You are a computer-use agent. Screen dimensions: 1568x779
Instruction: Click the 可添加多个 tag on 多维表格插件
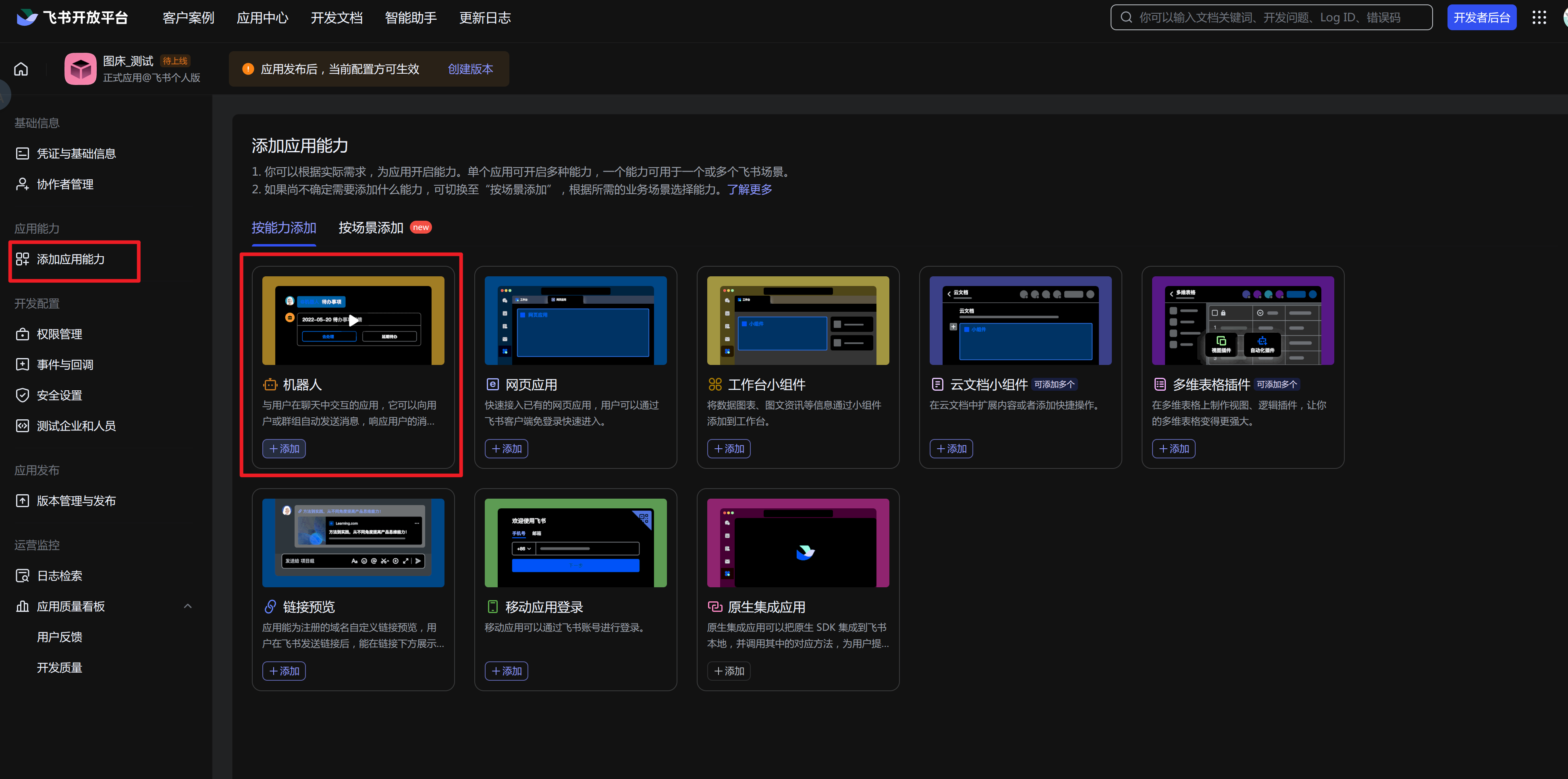pyautogui.click(x=1277, y=384)
